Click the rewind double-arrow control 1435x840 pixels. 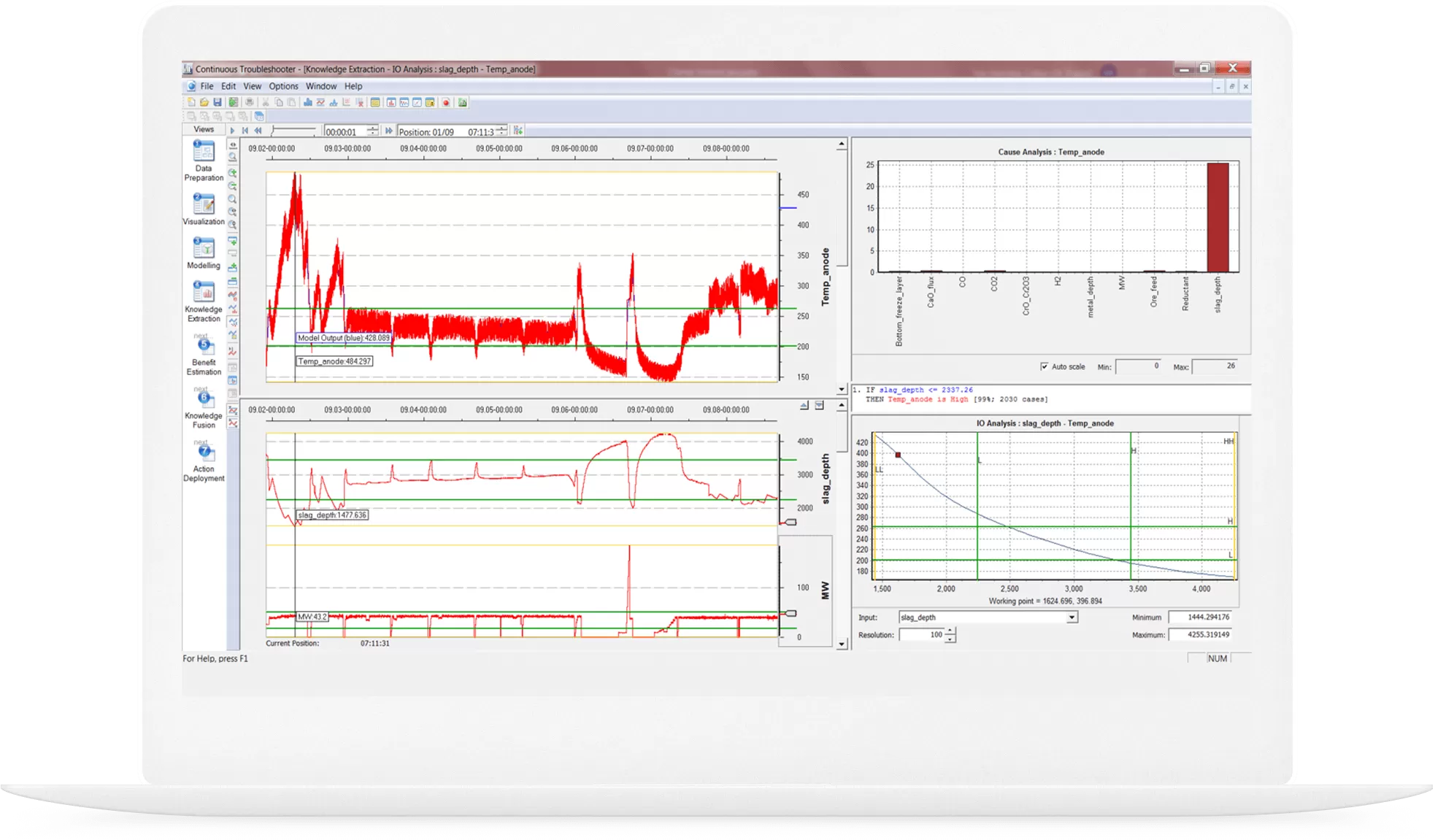[258, 131]
